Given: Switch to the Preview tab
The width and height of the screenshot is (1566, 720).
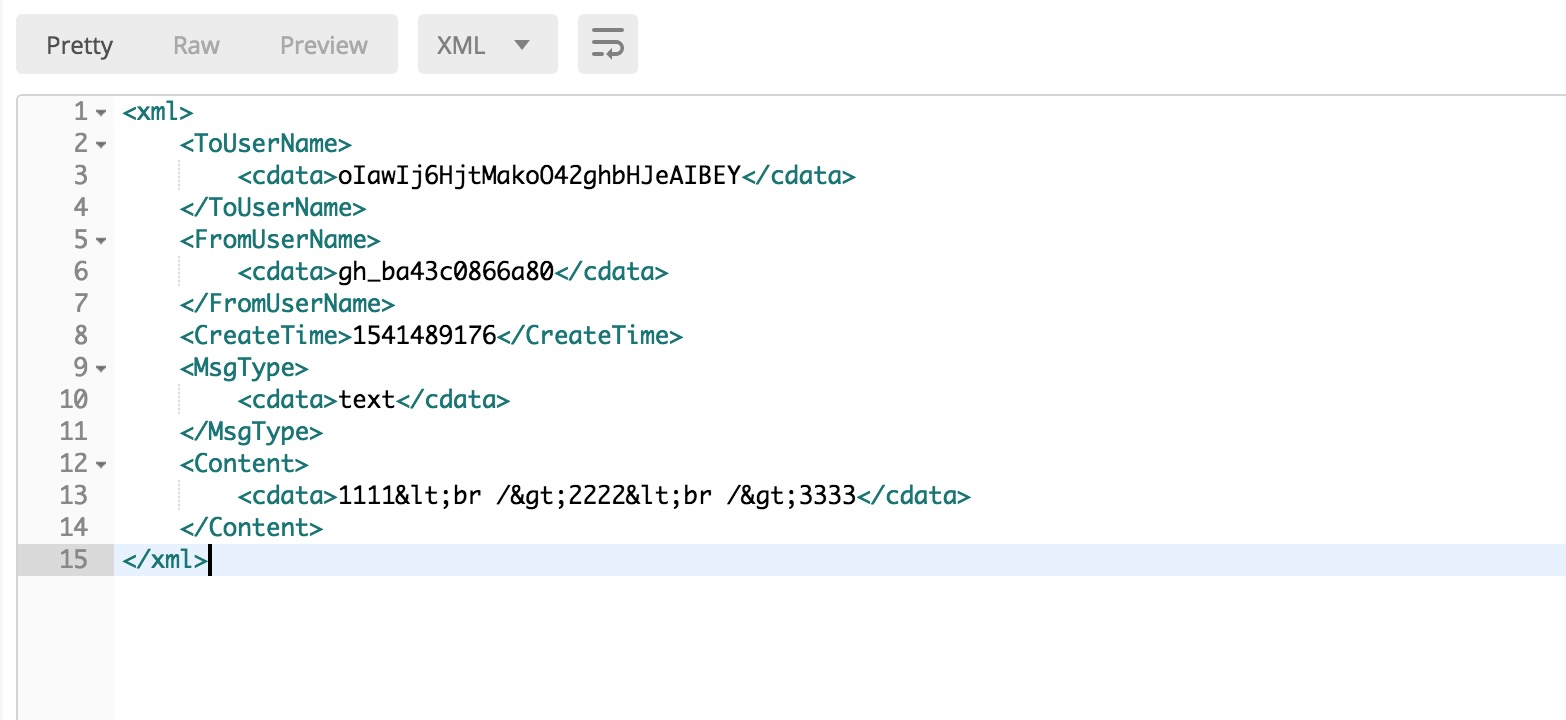Looking at the screenshot, I should (x=323, y=45).
